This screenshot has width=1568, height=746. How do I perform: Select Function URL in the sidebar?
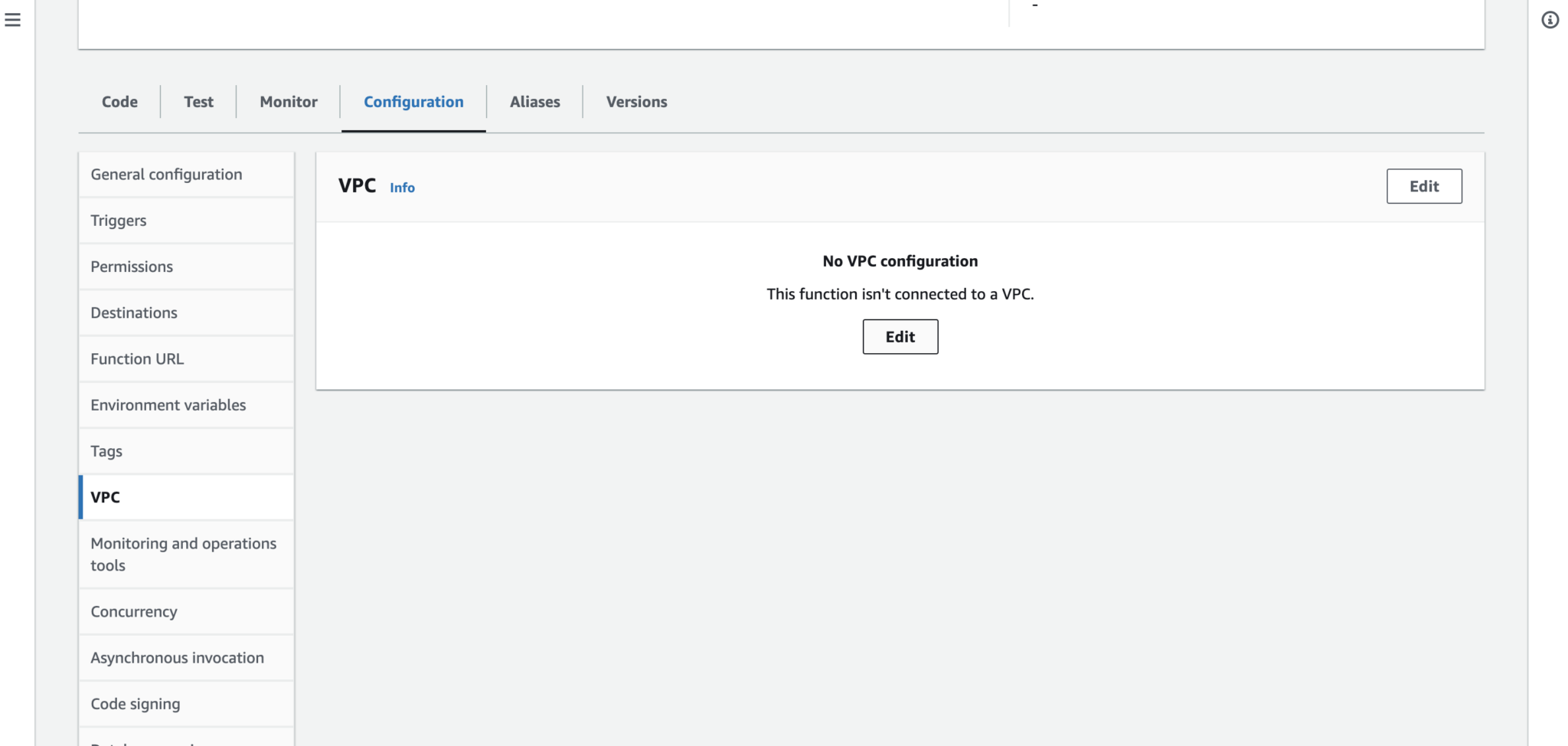tap(137, 358)
